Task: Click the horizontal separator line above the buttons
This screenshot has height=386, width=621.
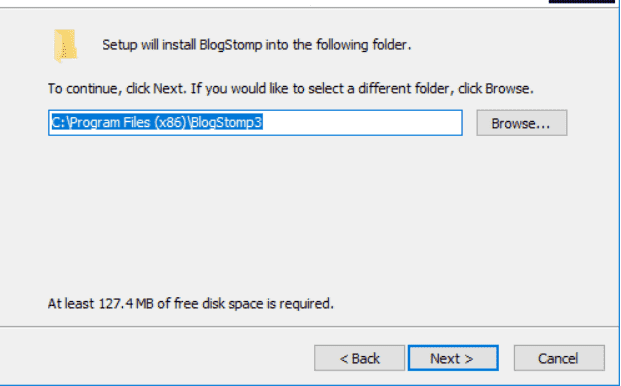Action: point(309,327)
